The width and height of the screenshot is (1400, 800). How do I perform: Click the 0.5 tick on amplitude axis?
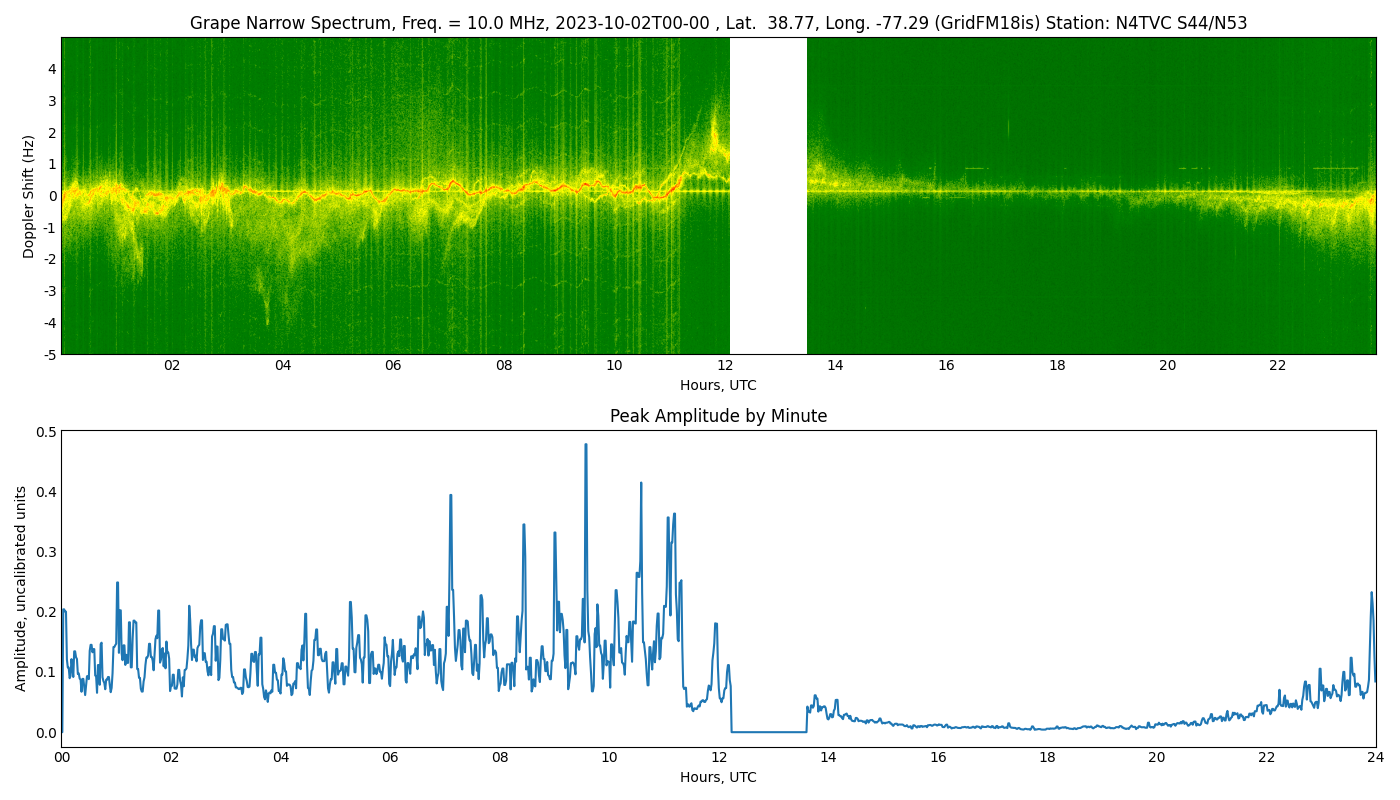pos(46,432)
